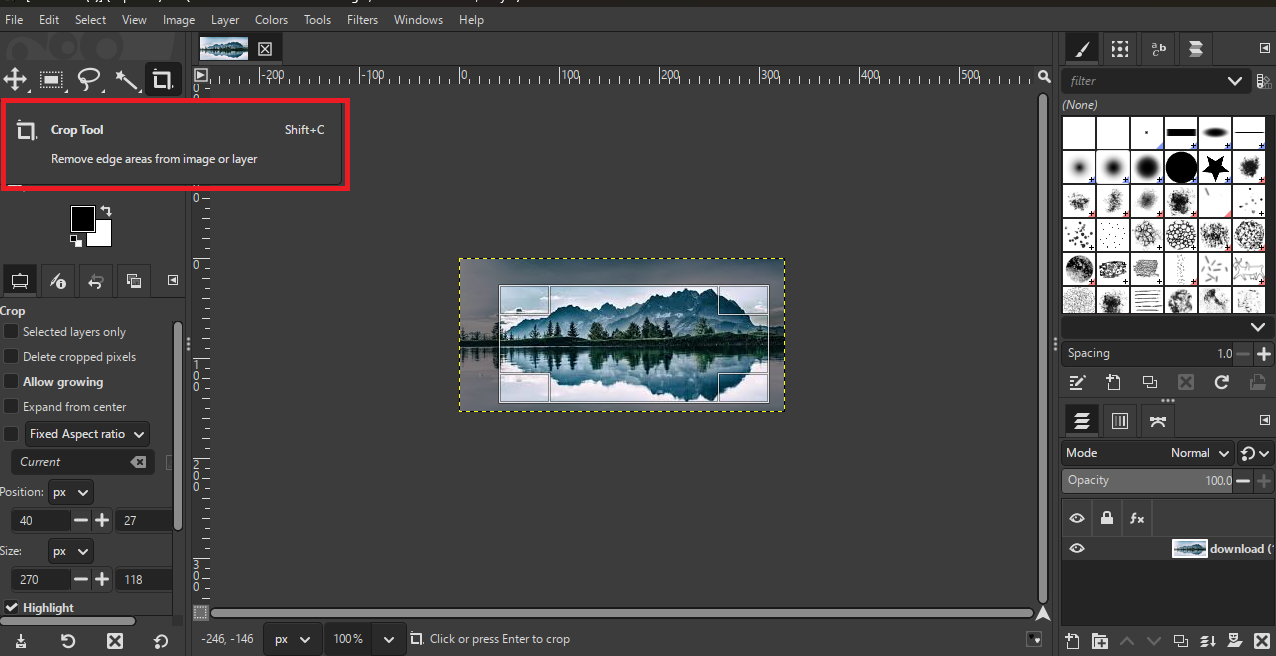Screen dimensions: 1276x656
Task: Click the Size width field showing 270
Action: pos(40,579)
